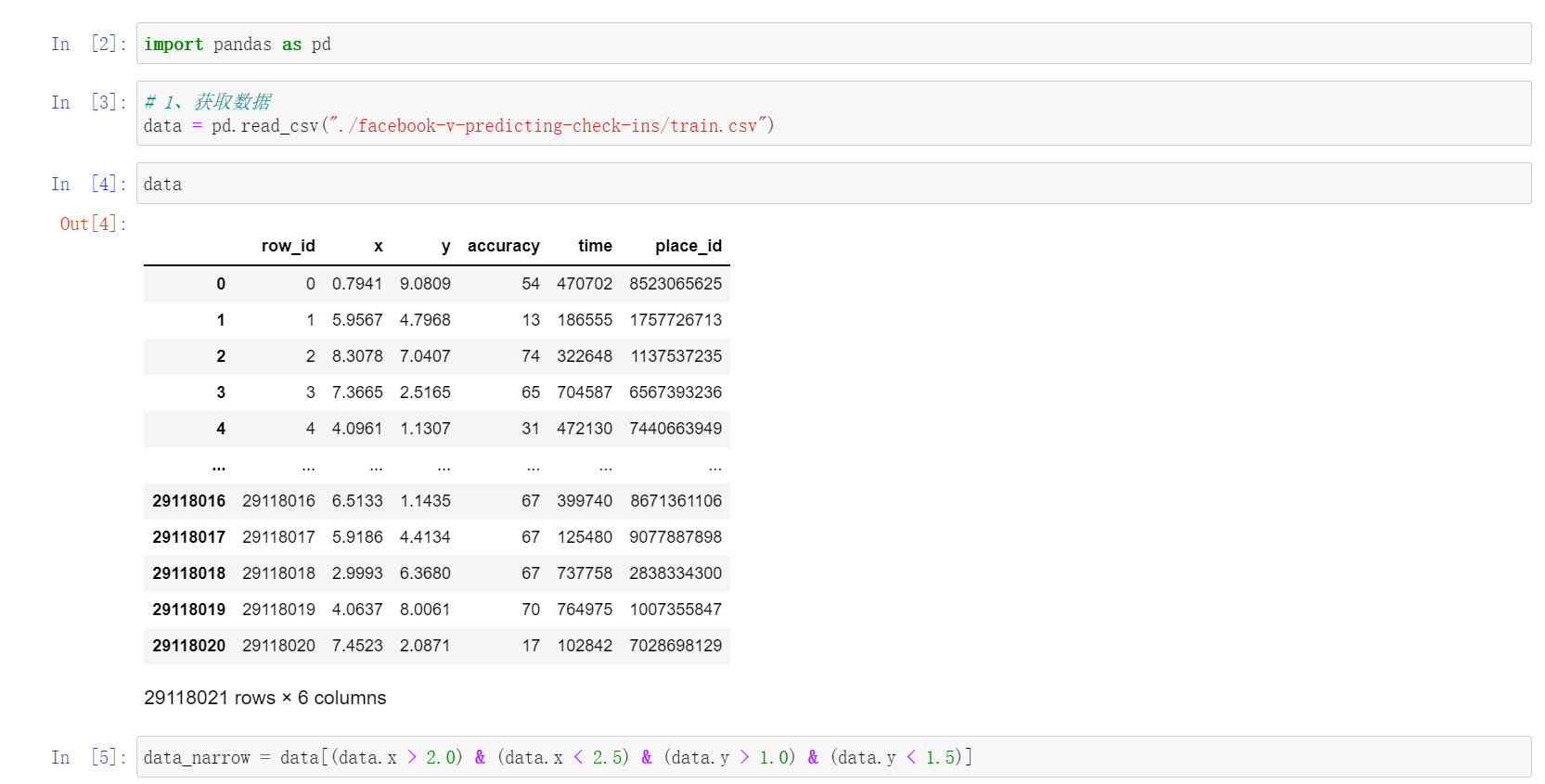The image size is (1545, 784).
Task: Click x value 7.3665
Action: click(x=357, y=392)
